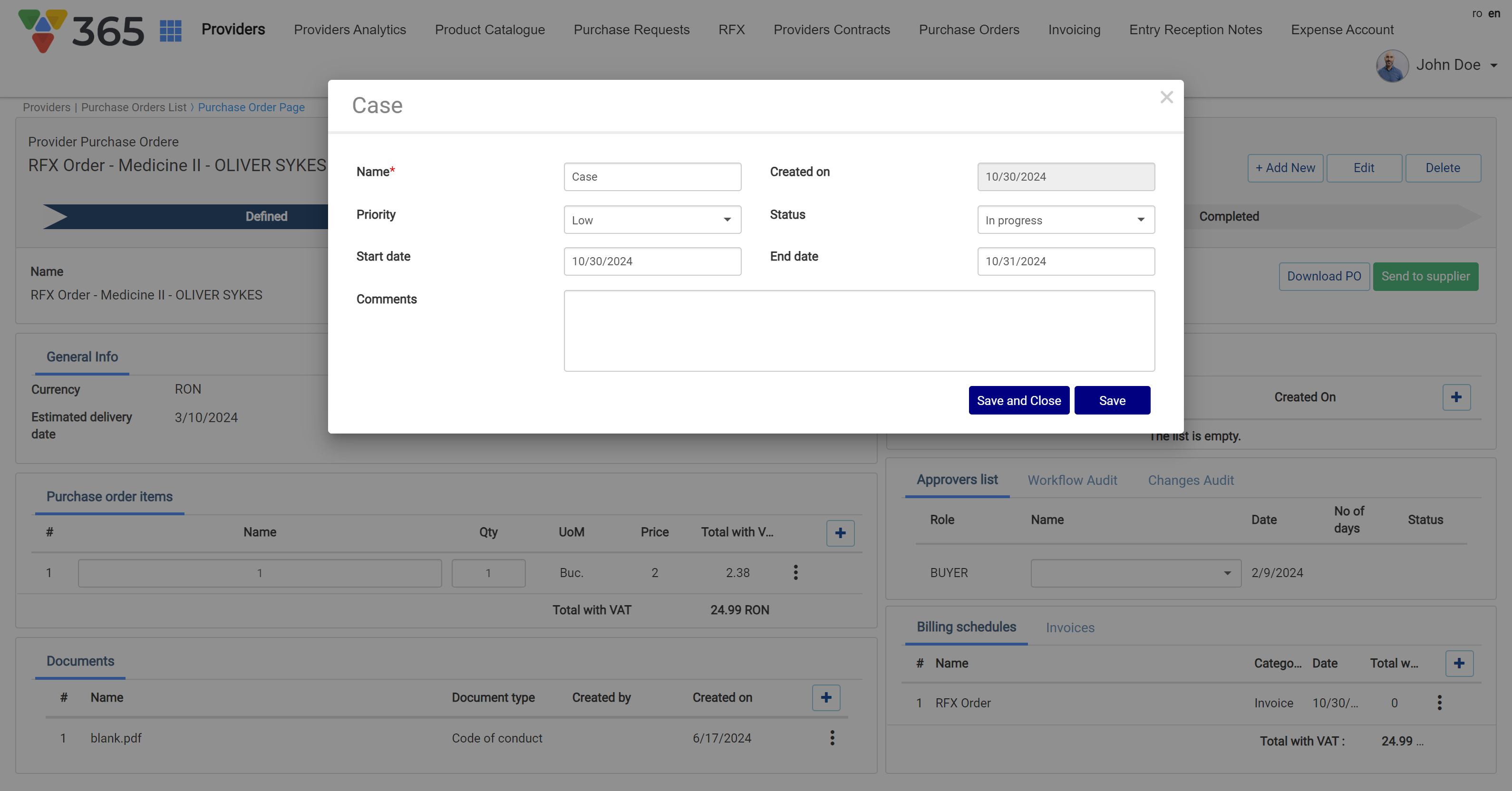Open kebab menu for blank.pdf row

(832, 738)
